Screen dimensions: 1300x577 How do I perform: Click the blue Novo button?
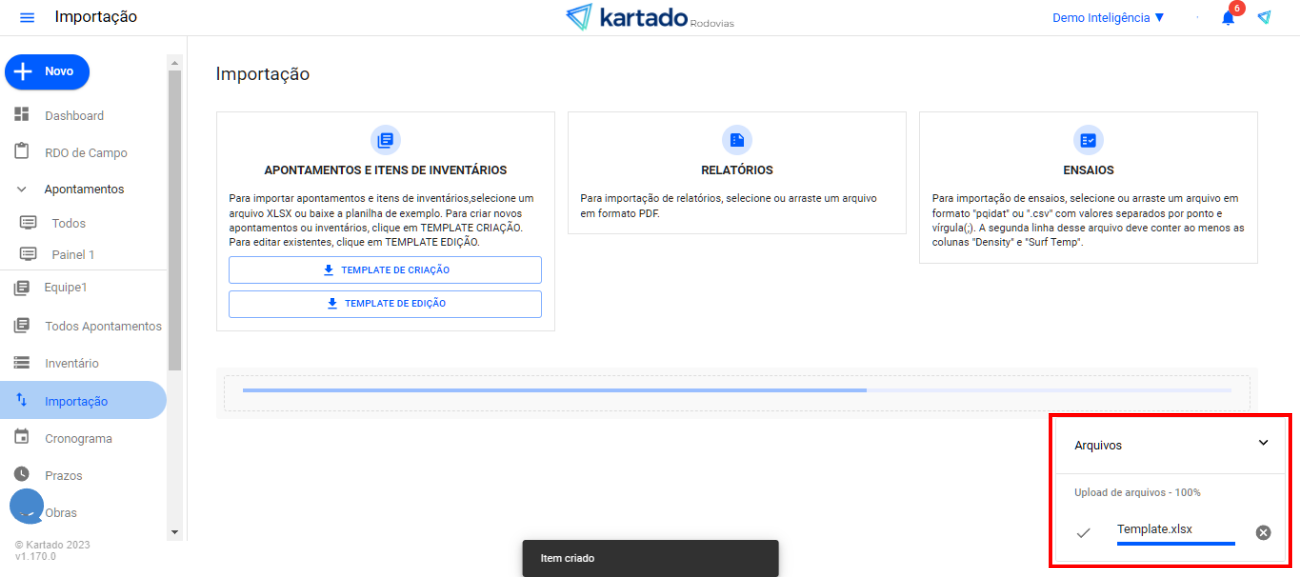47,72
